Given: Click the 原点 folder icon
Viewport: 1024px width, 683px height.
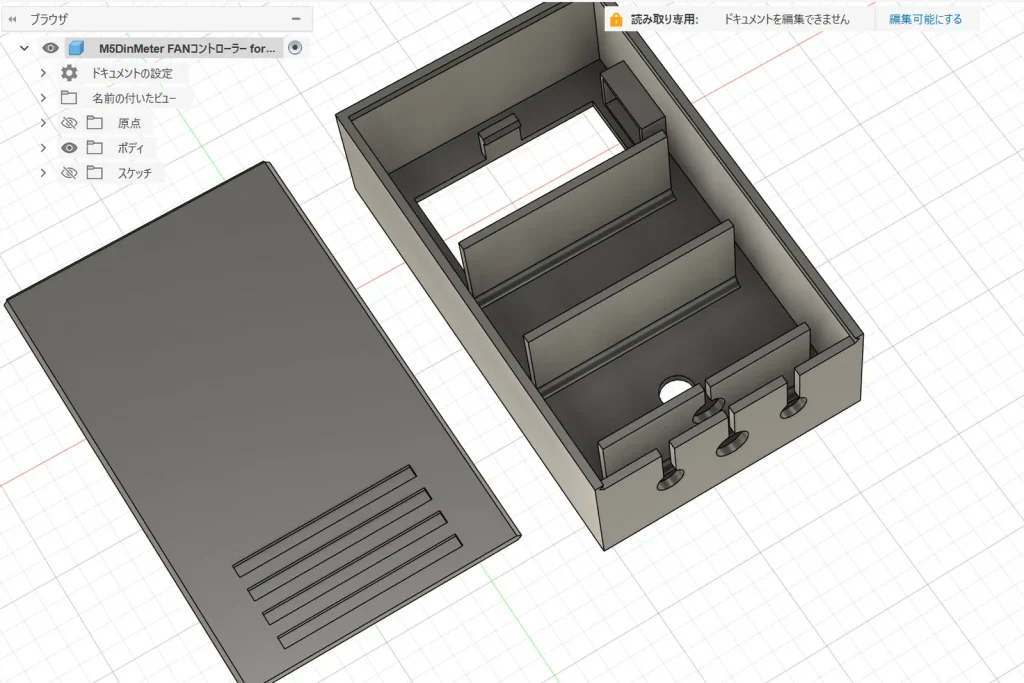Looking at the screenshot, I should 95,123.
